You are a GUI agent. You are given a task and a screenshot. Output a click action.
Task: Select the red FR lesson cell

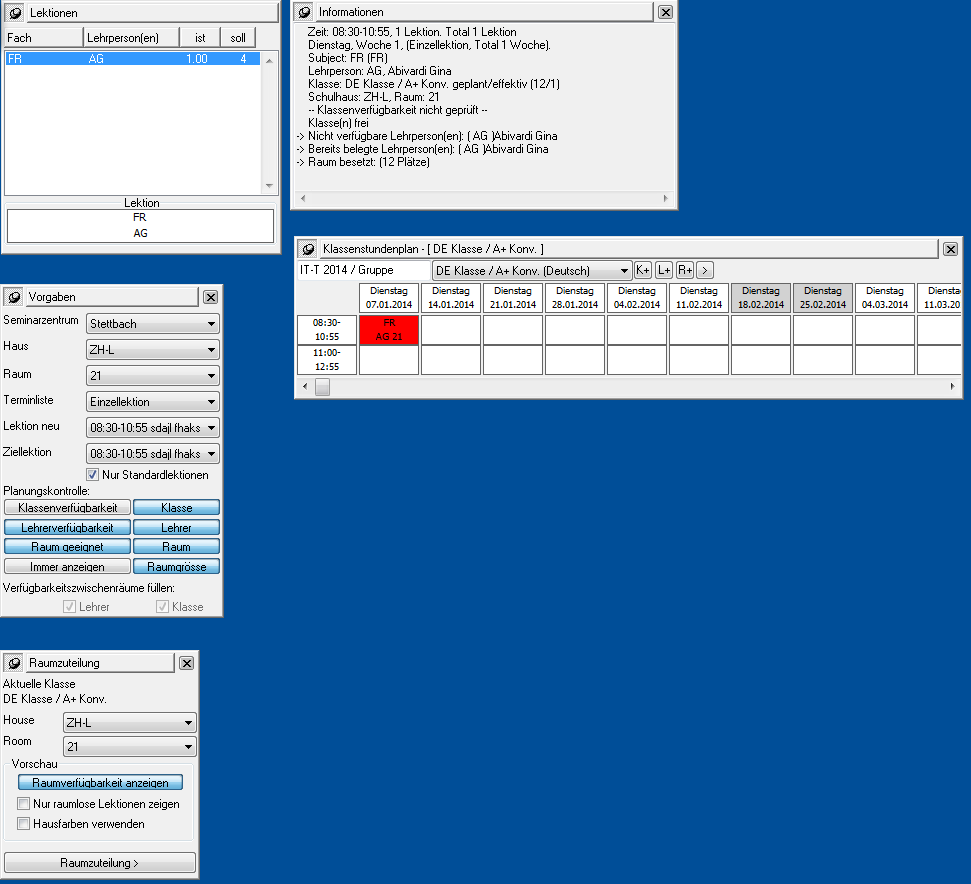tap(389, 330)
